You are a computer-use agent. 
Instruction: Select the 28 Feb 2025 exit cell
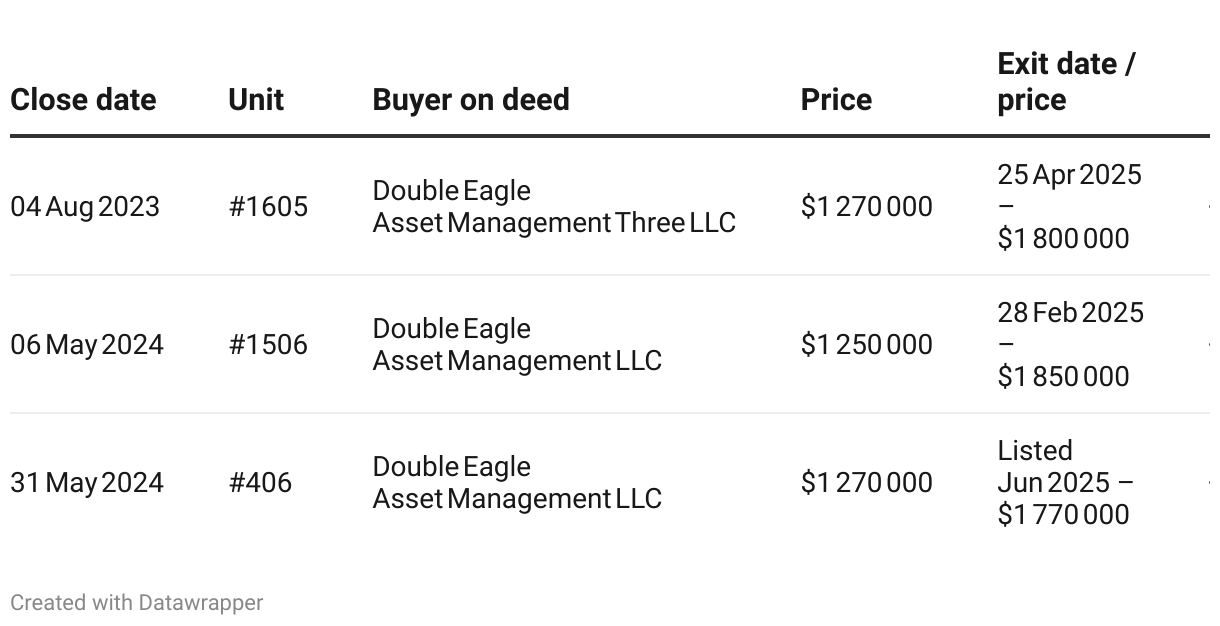pyautogui.click(x=1070, y=345)
